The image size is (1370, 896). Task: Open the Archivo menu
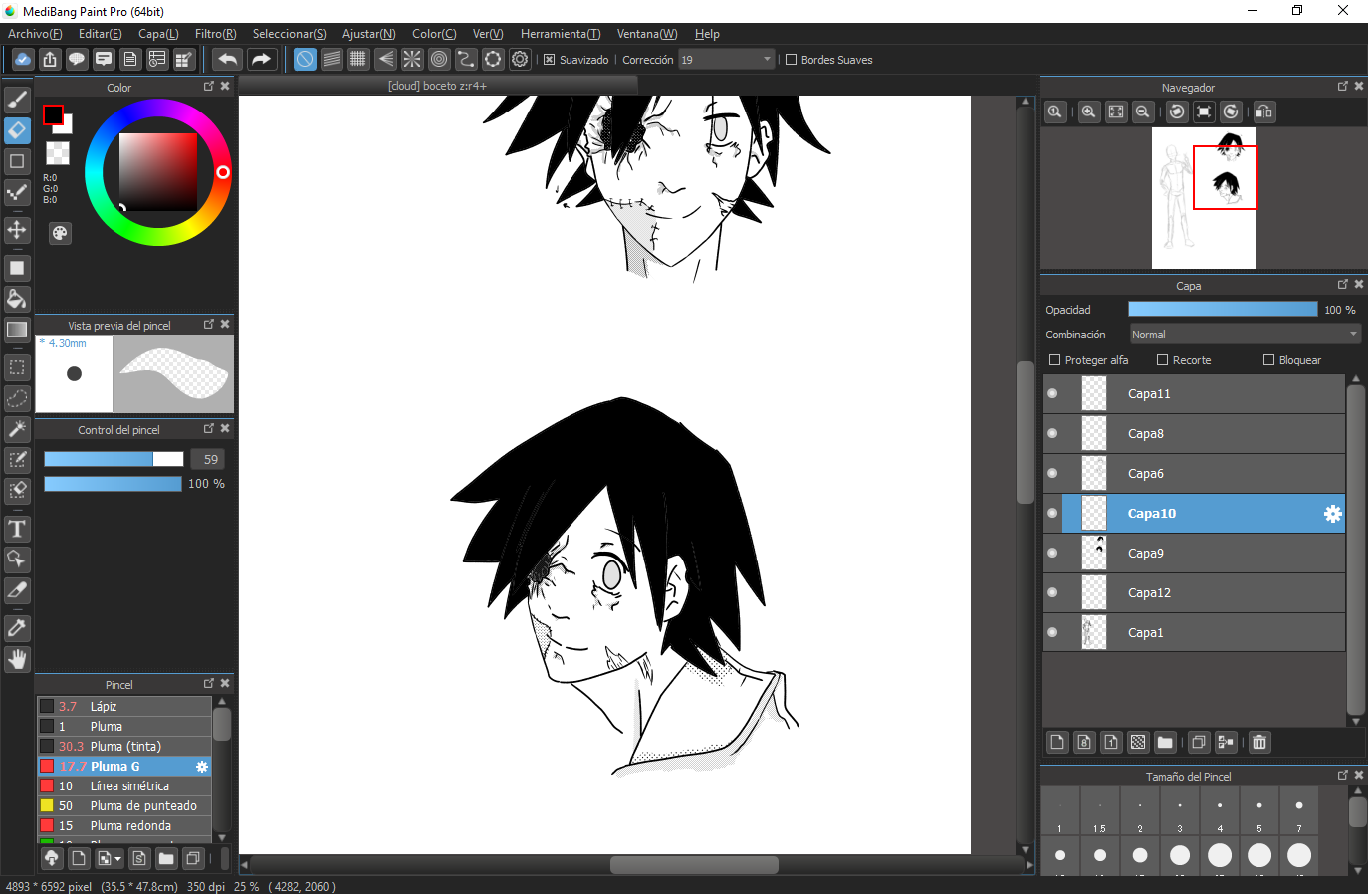[x=35, y=34]
